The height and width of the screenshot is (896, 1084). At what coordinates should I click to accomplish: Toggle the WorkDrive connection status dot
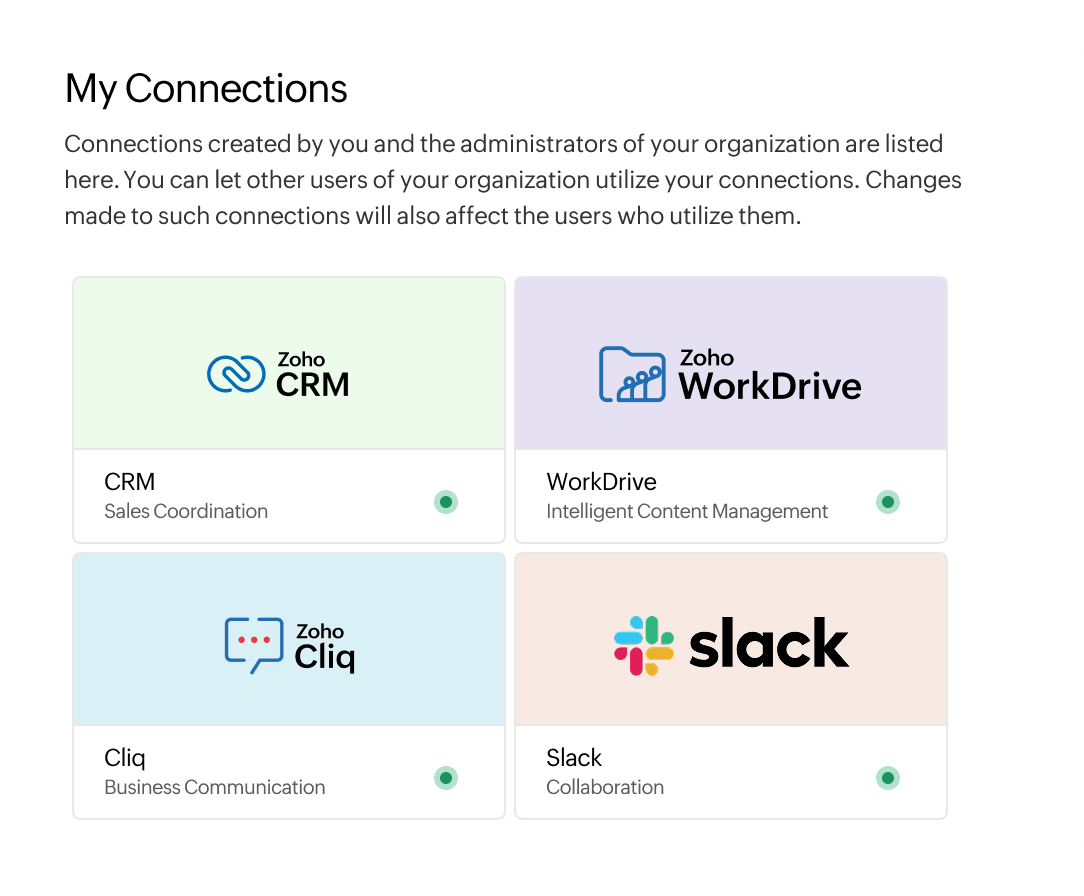888,502
